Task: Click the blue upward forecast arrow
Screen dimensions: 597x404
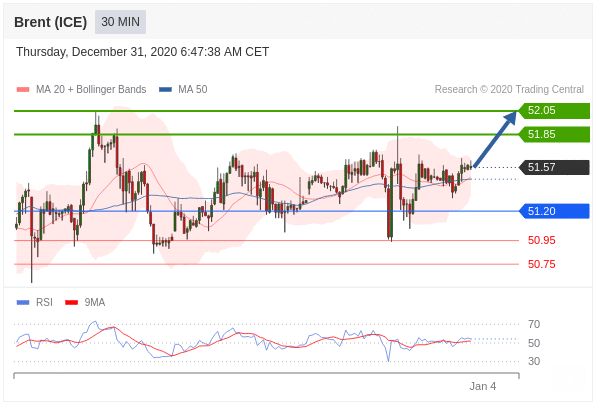Action: pyautogui.click(x=495, y=139)
